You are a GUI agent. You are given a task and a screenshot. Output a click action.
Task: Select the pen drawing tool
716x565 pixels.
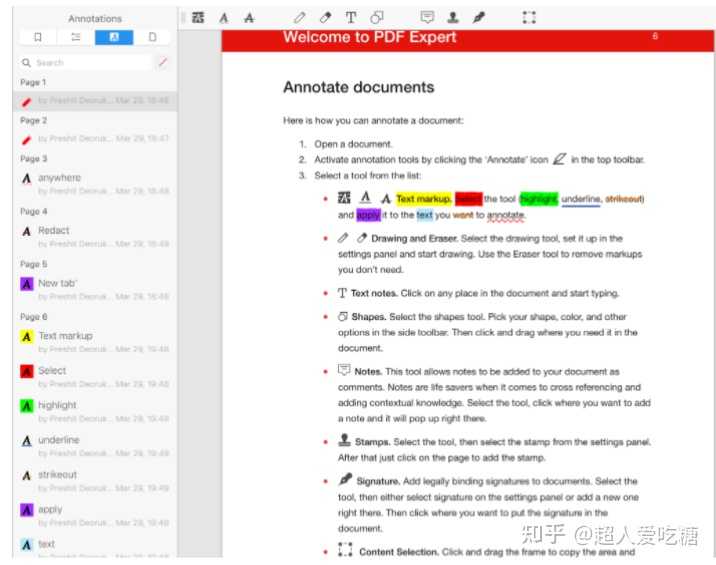point(300,18)
